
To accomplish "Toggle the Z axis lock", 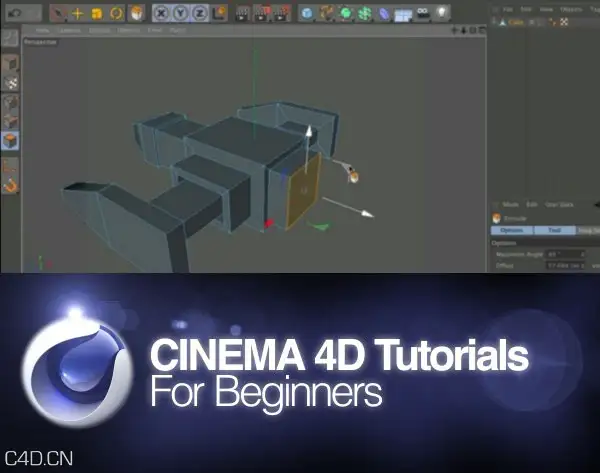I will pyautogui.click(x=200, y=14).
